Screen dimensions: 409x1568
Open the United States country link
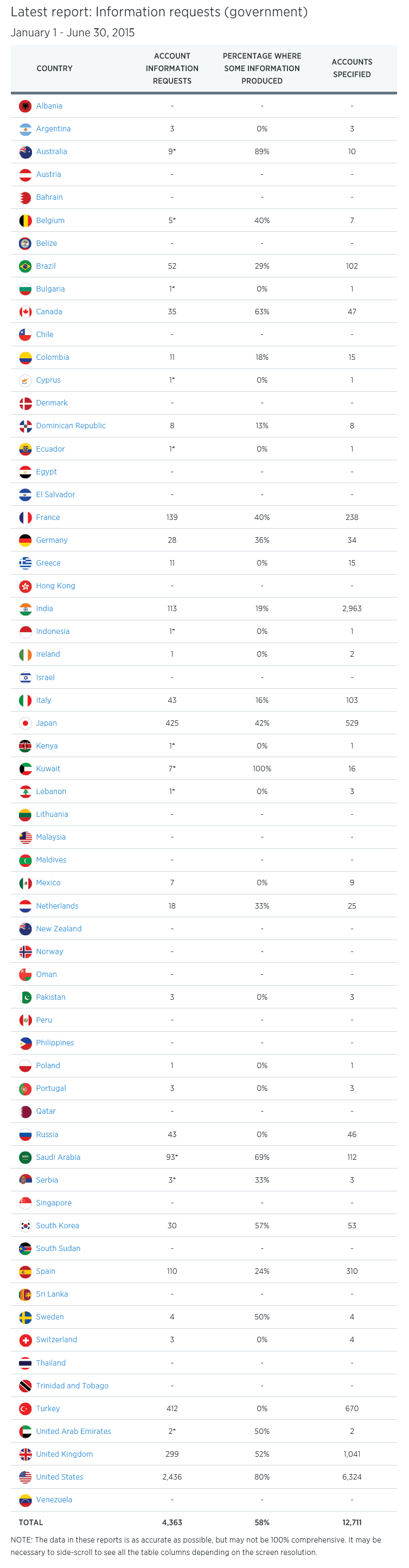[59, 1477]
